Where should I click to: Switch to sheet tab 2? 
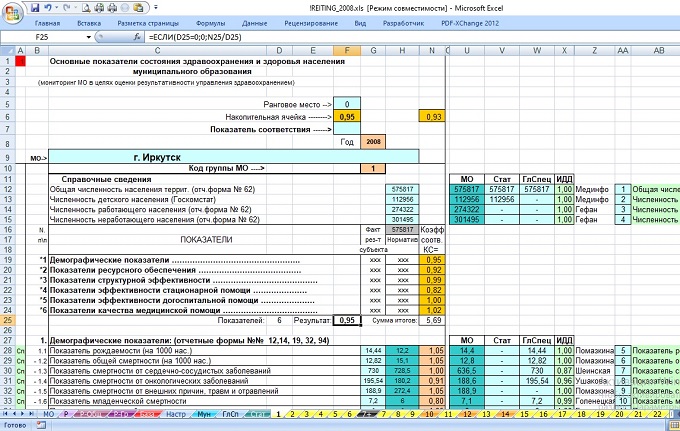tap(292, 414)
